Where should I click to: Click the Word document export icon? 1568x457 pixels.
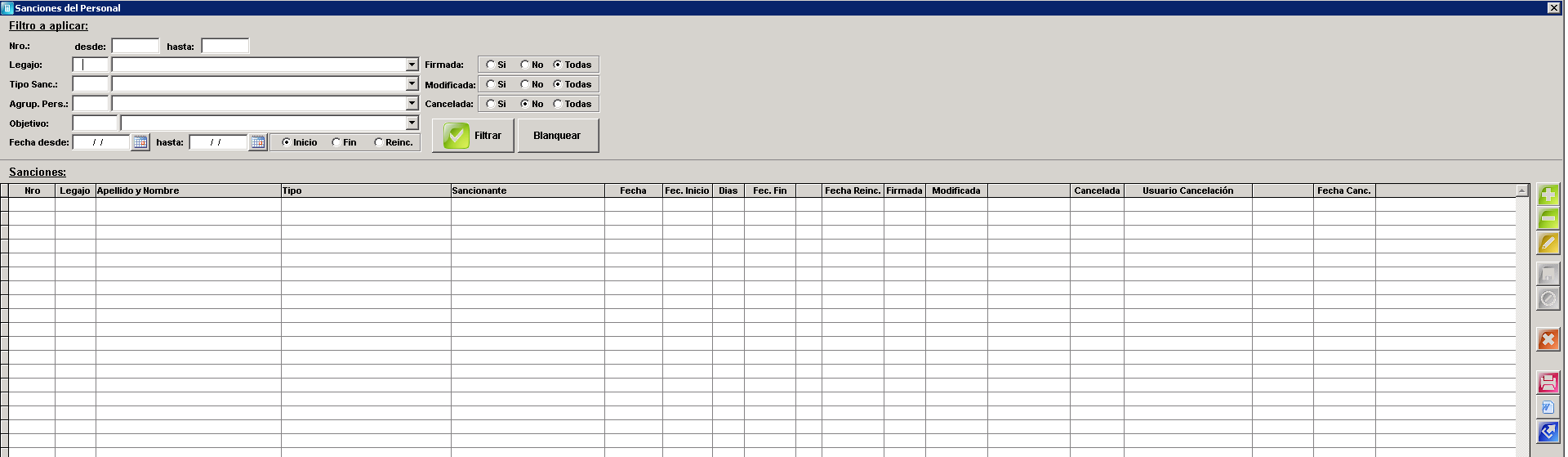pos(1548,407)
